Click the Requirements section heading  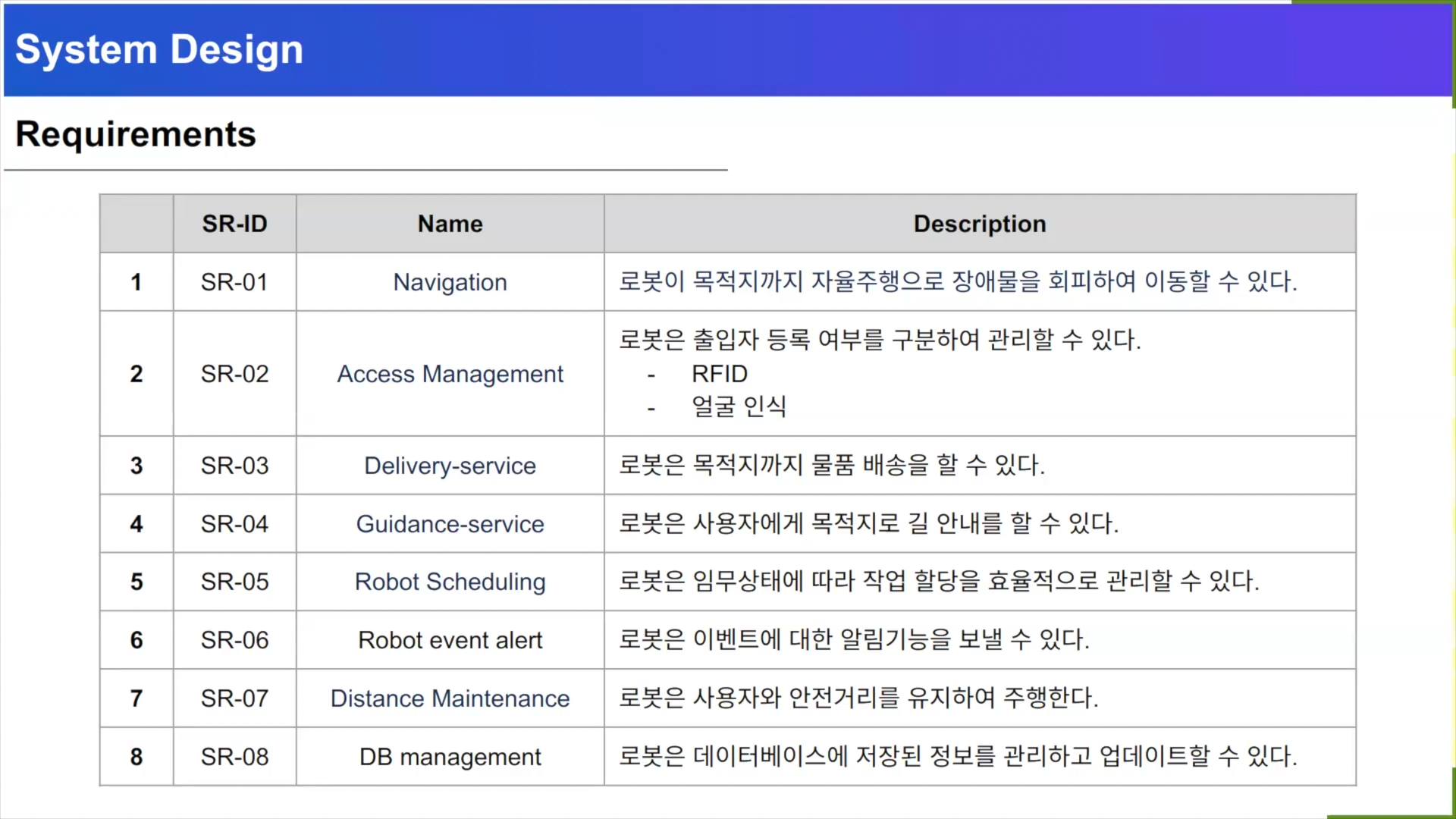coord(136,134)
